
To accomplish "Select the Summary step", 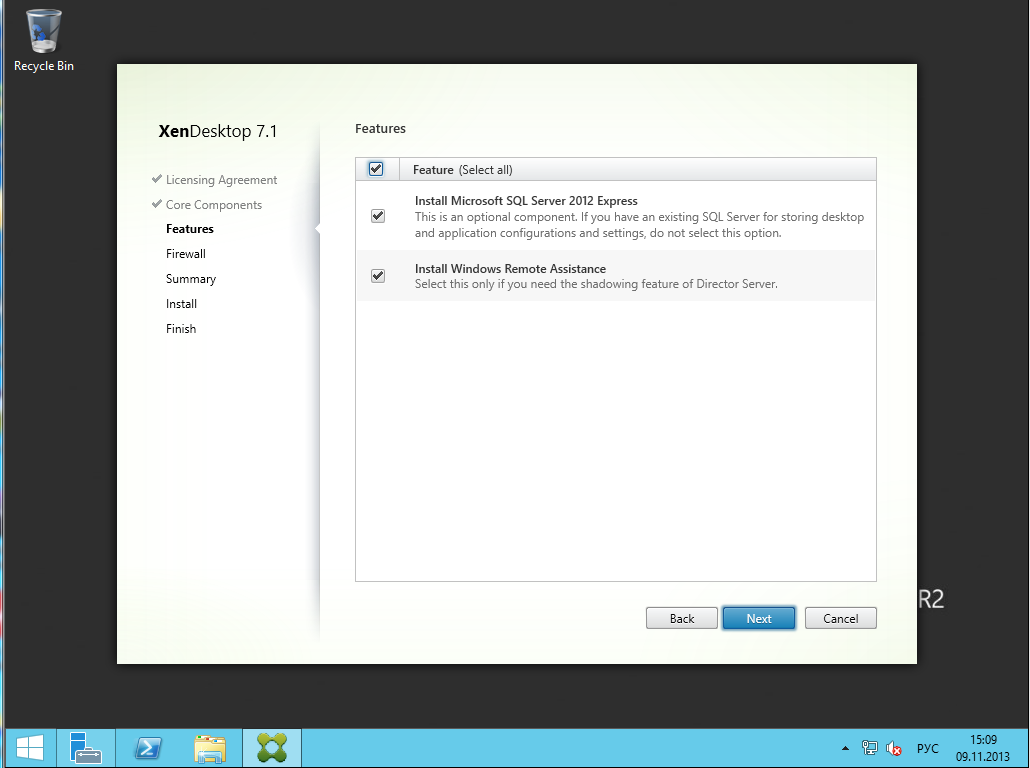I will tap(190, 279).
